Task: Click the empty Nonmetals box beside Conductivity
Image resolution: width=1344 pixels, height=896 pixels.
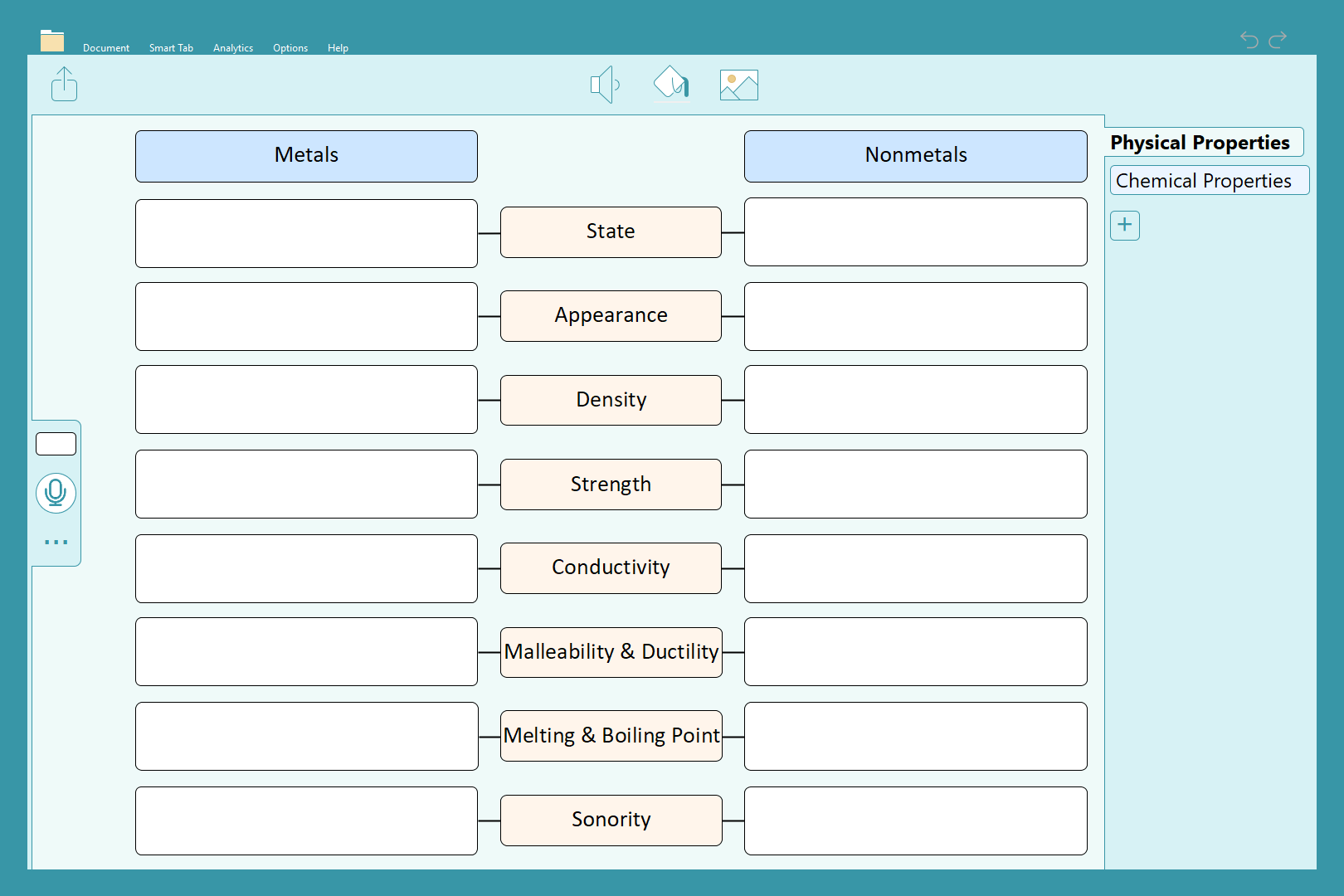Action: 915,568
